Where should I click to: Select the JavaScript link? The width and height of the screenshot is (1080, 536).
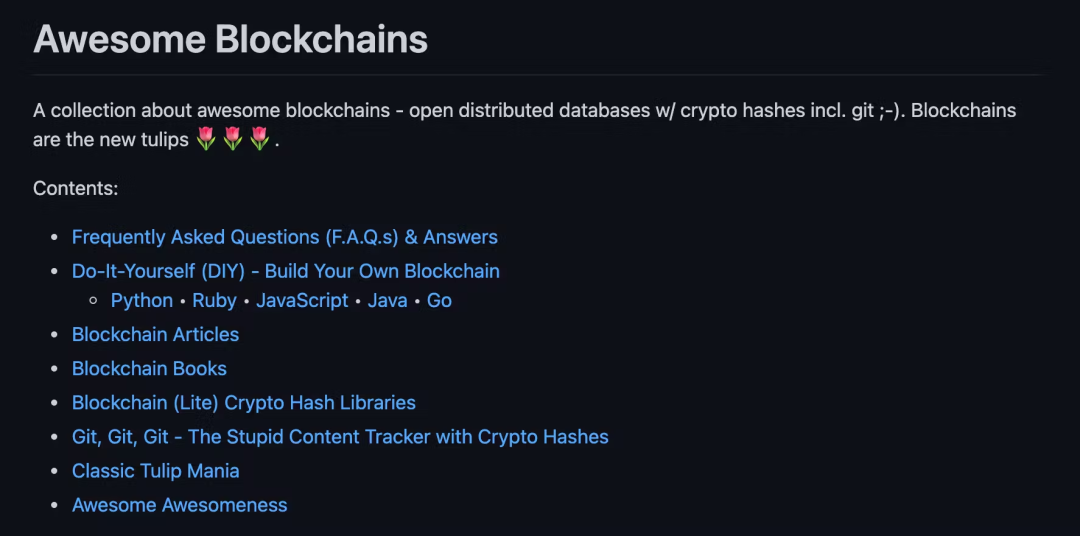(302, 300)
